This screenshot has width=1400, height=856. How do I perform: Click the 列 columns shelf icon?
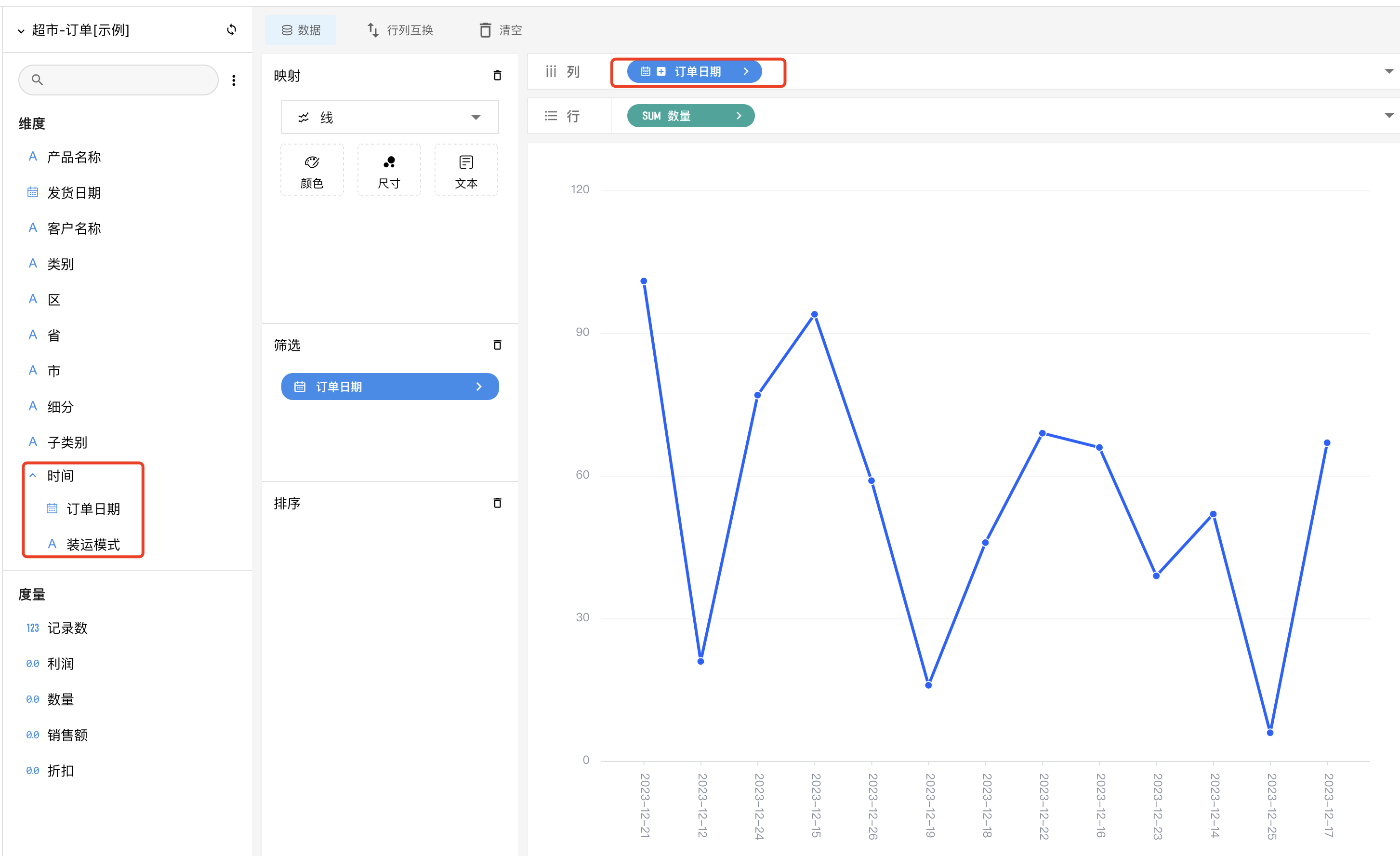tap(551, 72)
